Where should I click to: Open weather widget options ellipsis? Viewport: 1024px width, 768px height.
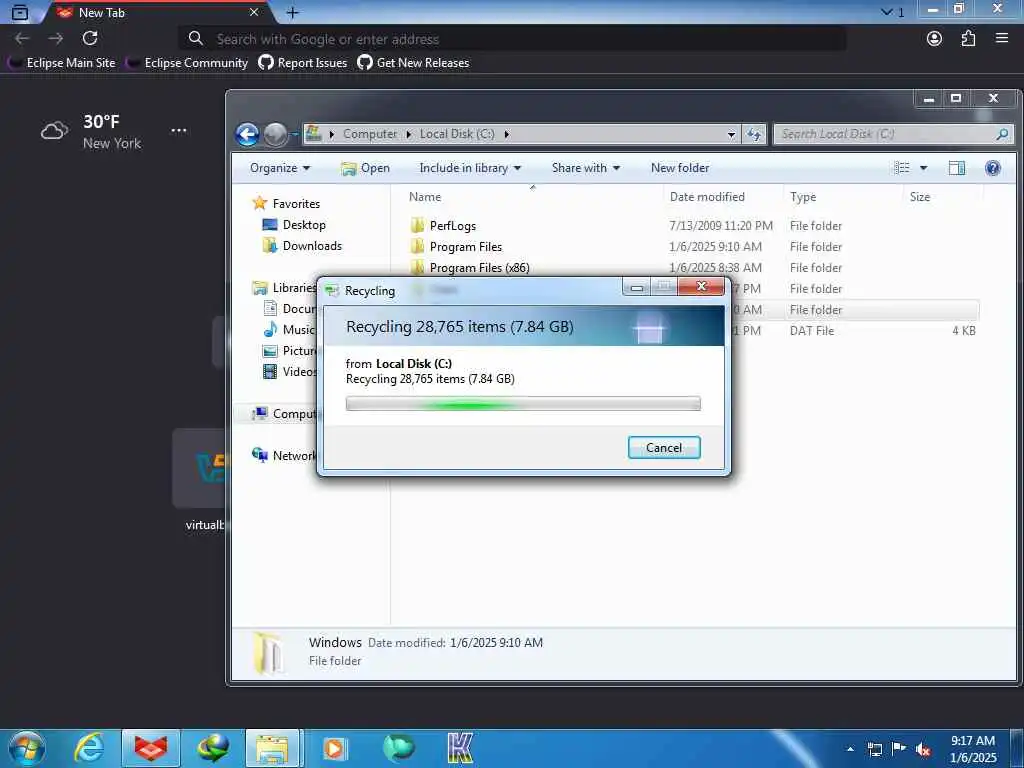178,131
